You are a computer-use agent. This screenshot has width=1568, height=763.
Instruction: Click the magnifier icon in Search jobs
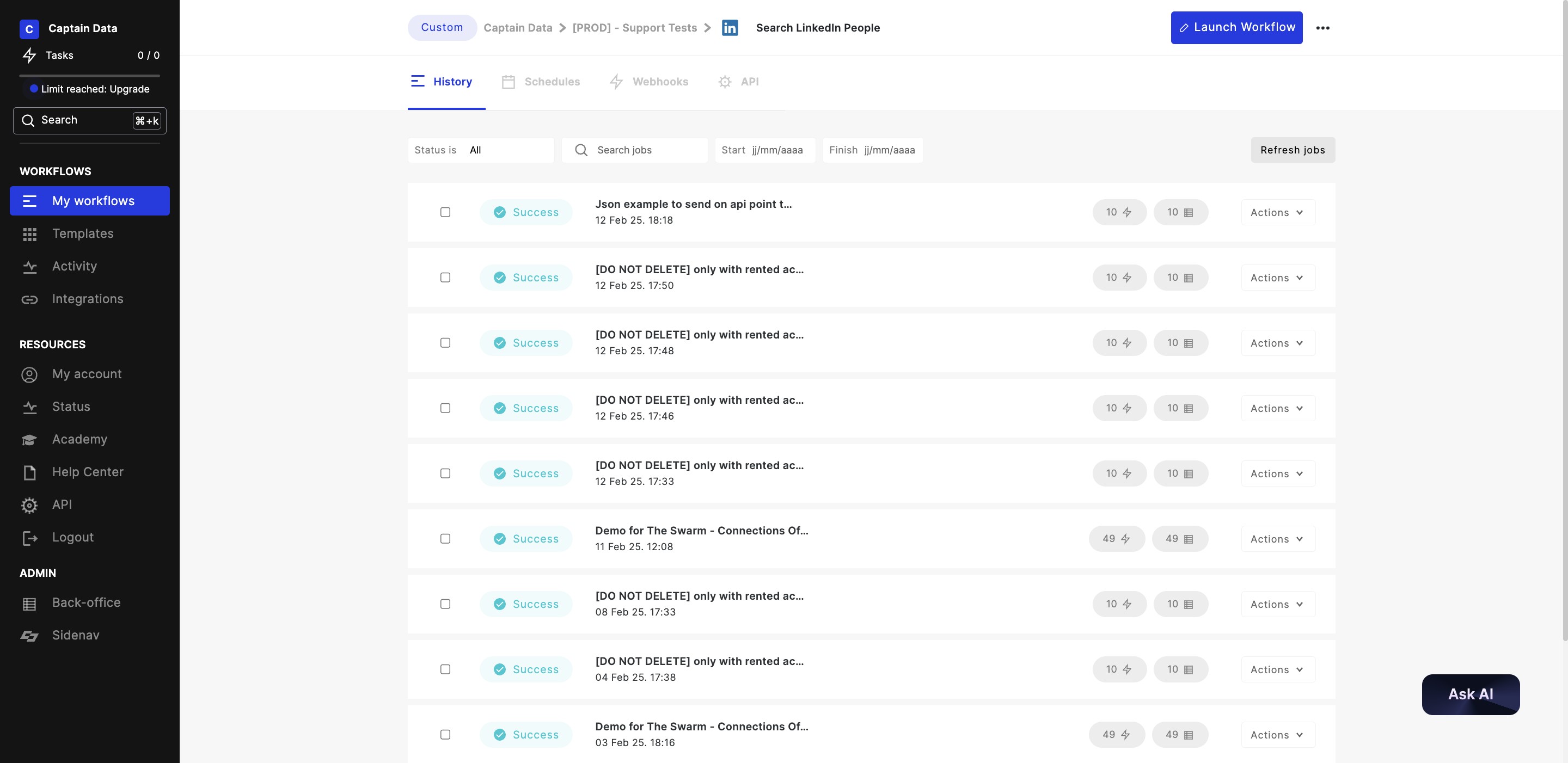click(581, 150)
